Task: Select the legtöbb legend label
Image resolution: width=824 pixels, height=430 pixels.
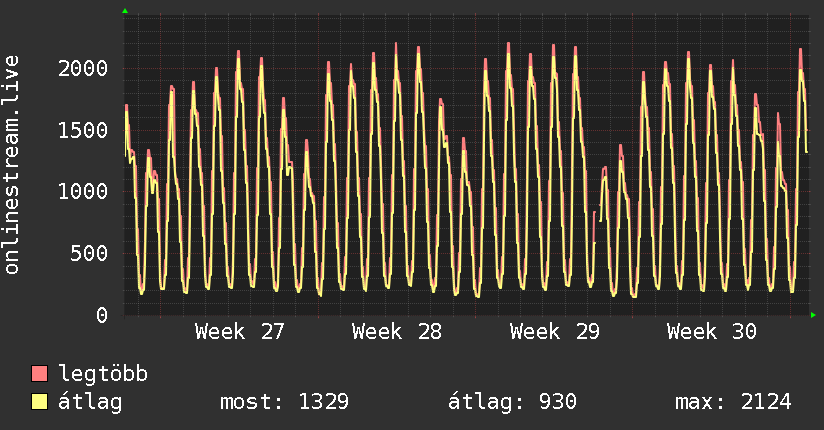Action: pos(103,374)
